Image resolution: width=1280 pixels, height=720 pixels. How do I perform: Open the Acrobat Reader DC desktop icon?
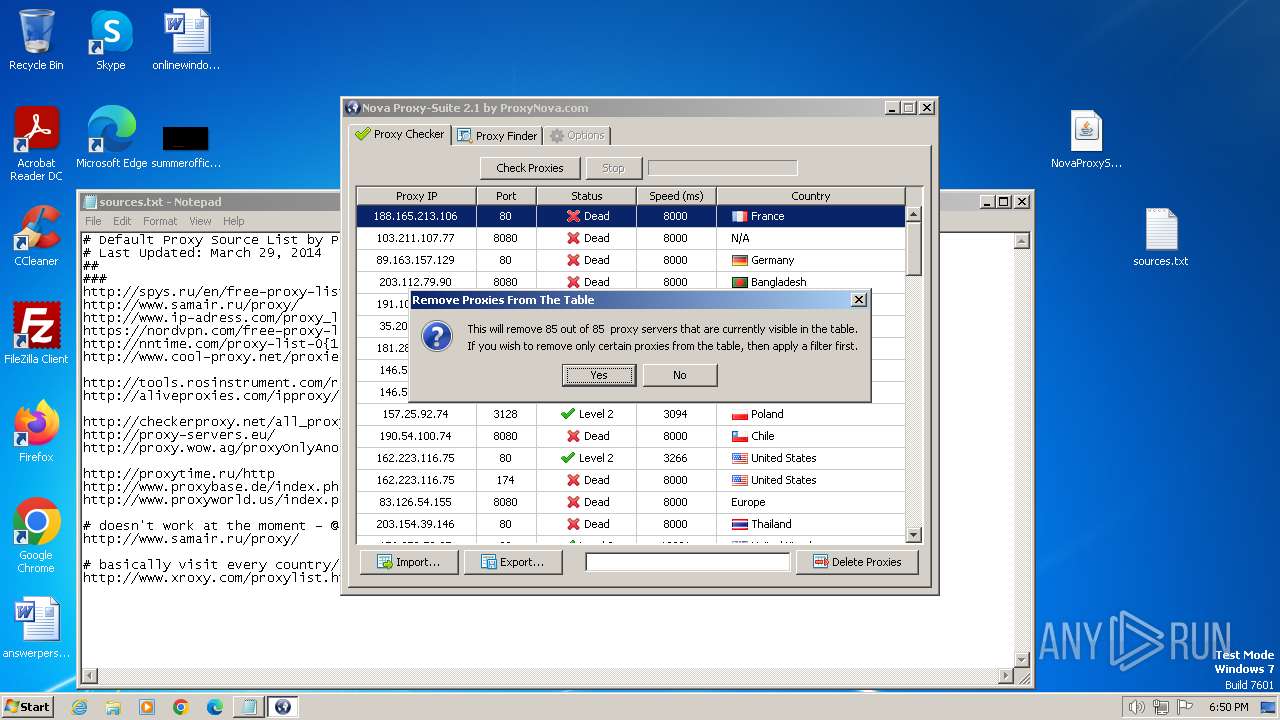tap(36, 144)
